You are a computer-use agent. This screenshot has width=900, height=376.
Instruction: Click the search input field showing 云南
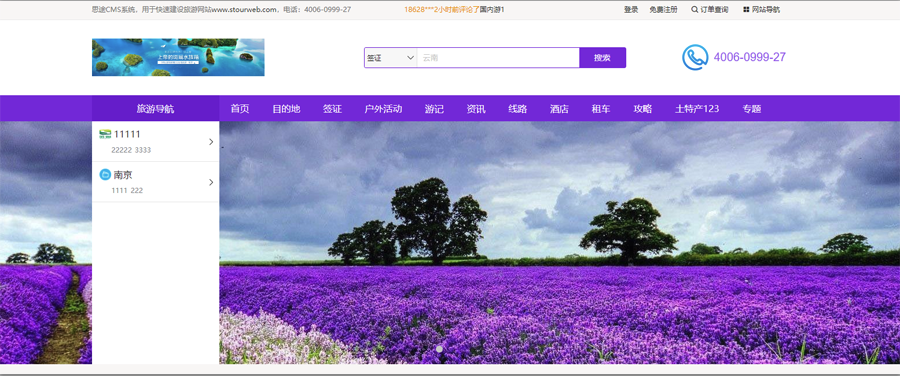(x=498, y=58)
